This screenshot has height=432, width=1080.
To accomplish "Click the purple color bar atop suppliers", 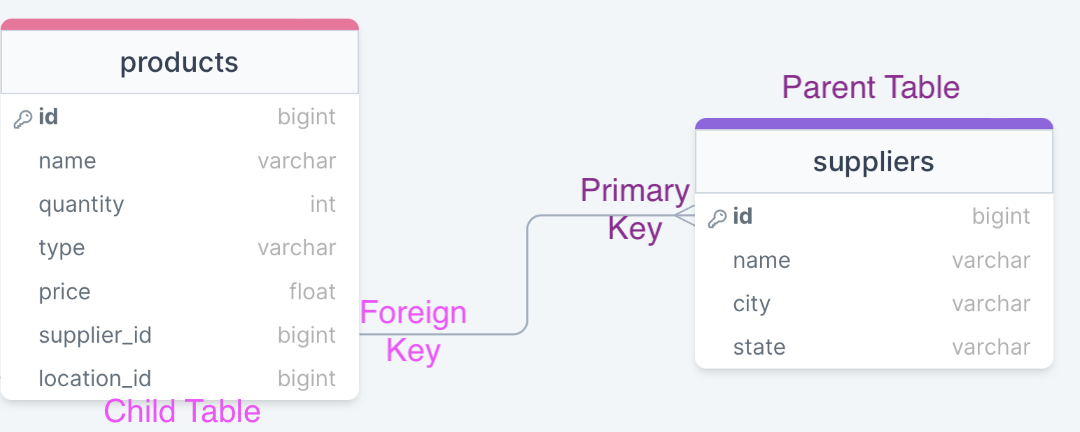I will pyautogui.click(x=874, y=124).
